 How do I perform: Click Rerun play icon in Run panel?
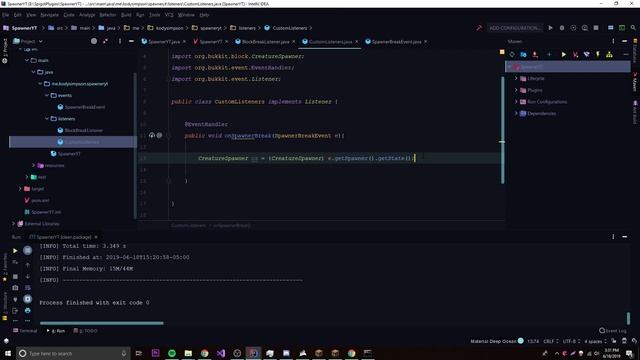click(15, 251)
